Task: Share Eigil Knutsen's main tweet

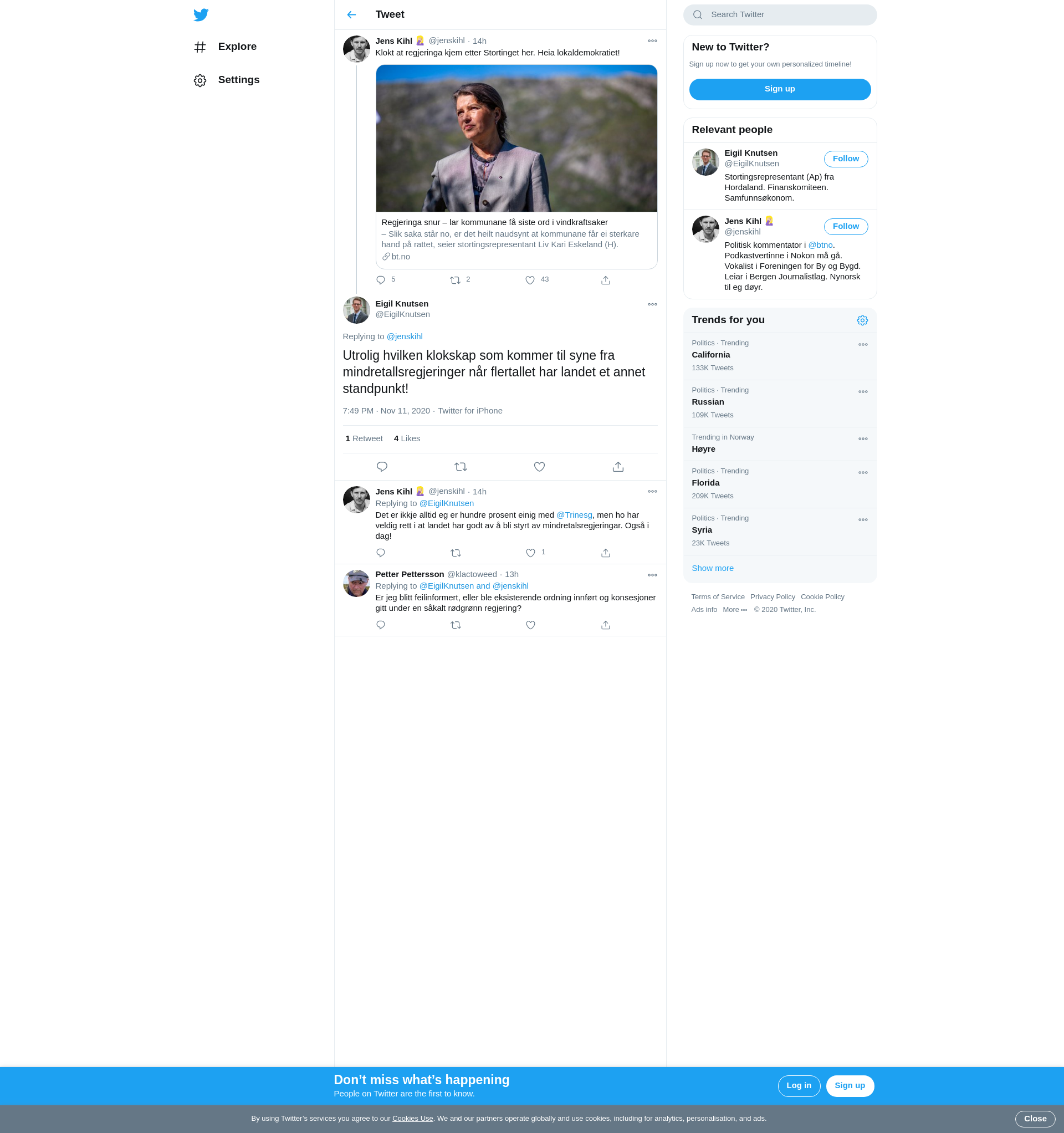Action: (x=618, y=467)
